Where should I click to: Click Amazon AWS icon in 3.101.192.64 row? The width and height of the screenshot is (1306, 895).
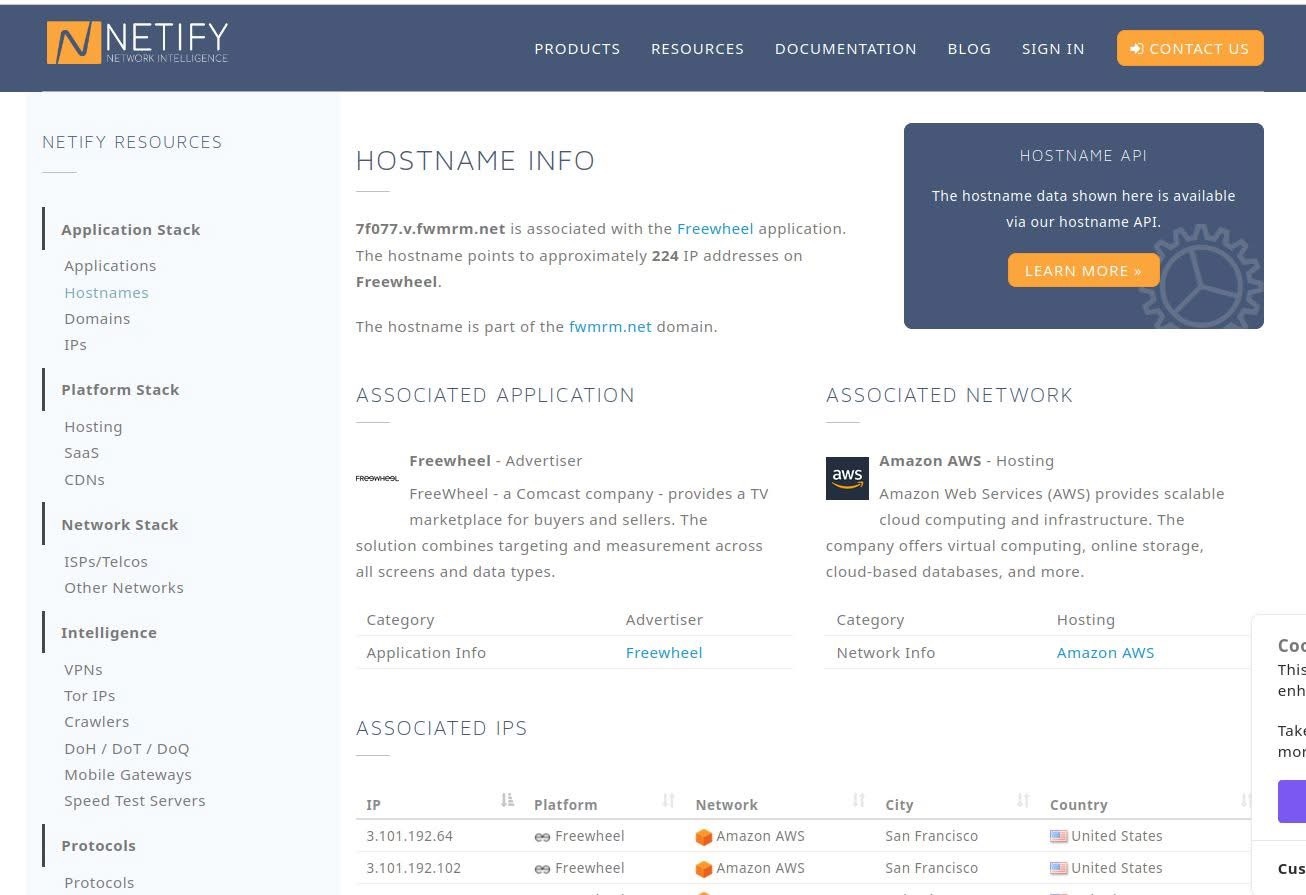pos(704,837)
